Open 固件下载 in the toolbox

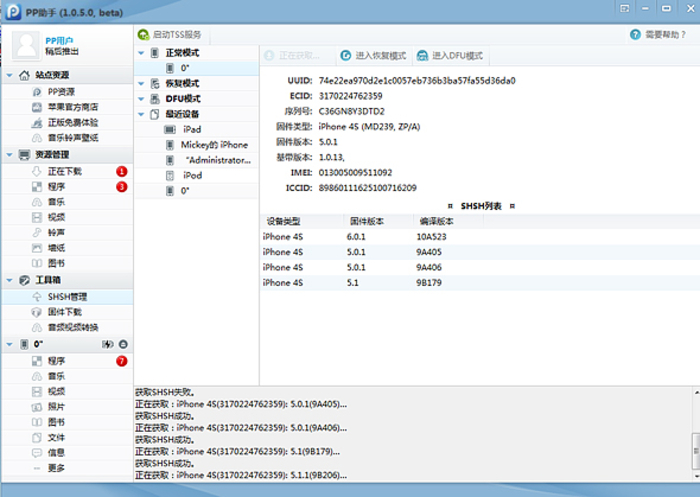point(65,312)
